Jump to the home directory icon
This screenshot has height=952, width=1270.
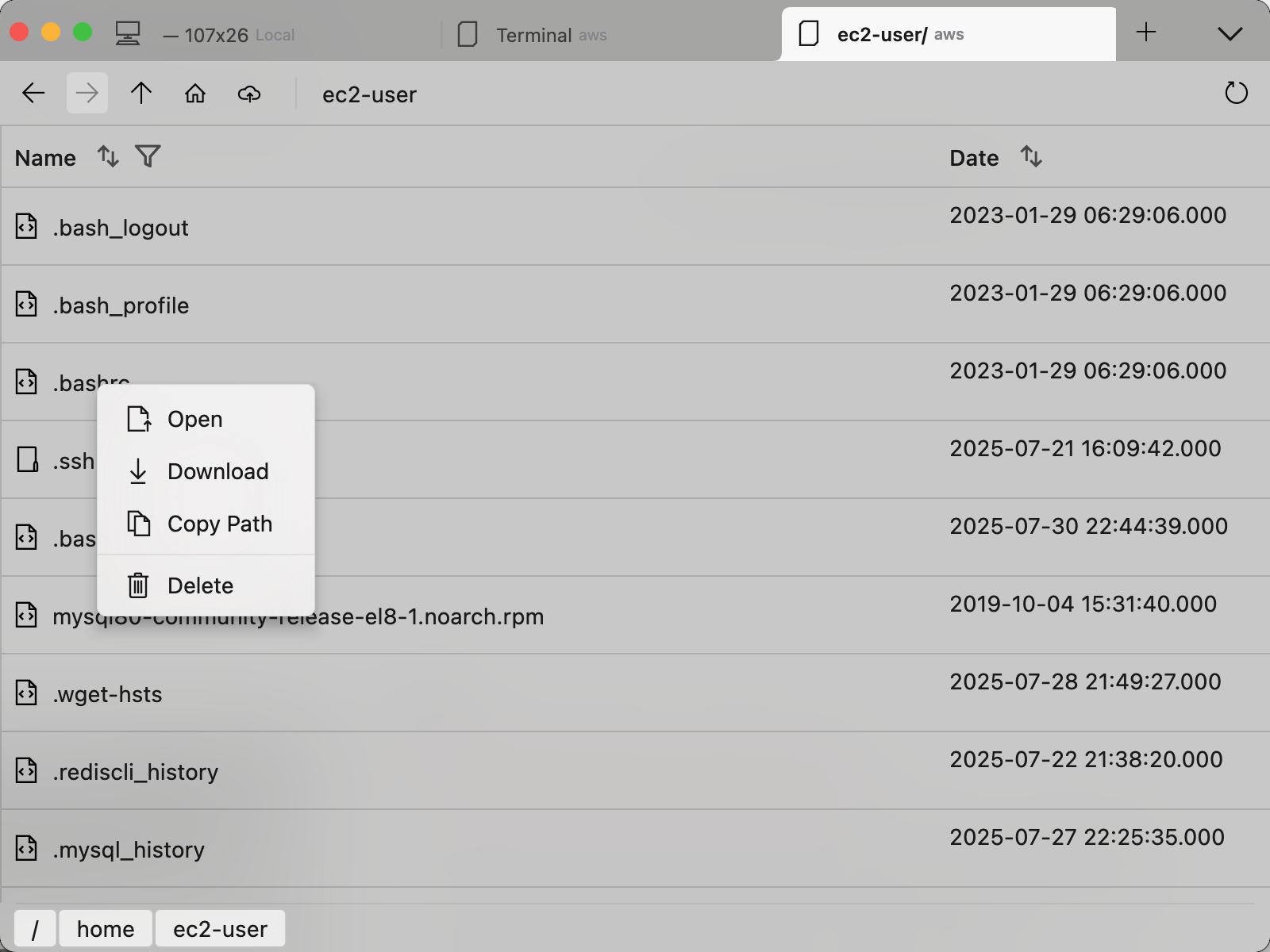click(195, 94)
